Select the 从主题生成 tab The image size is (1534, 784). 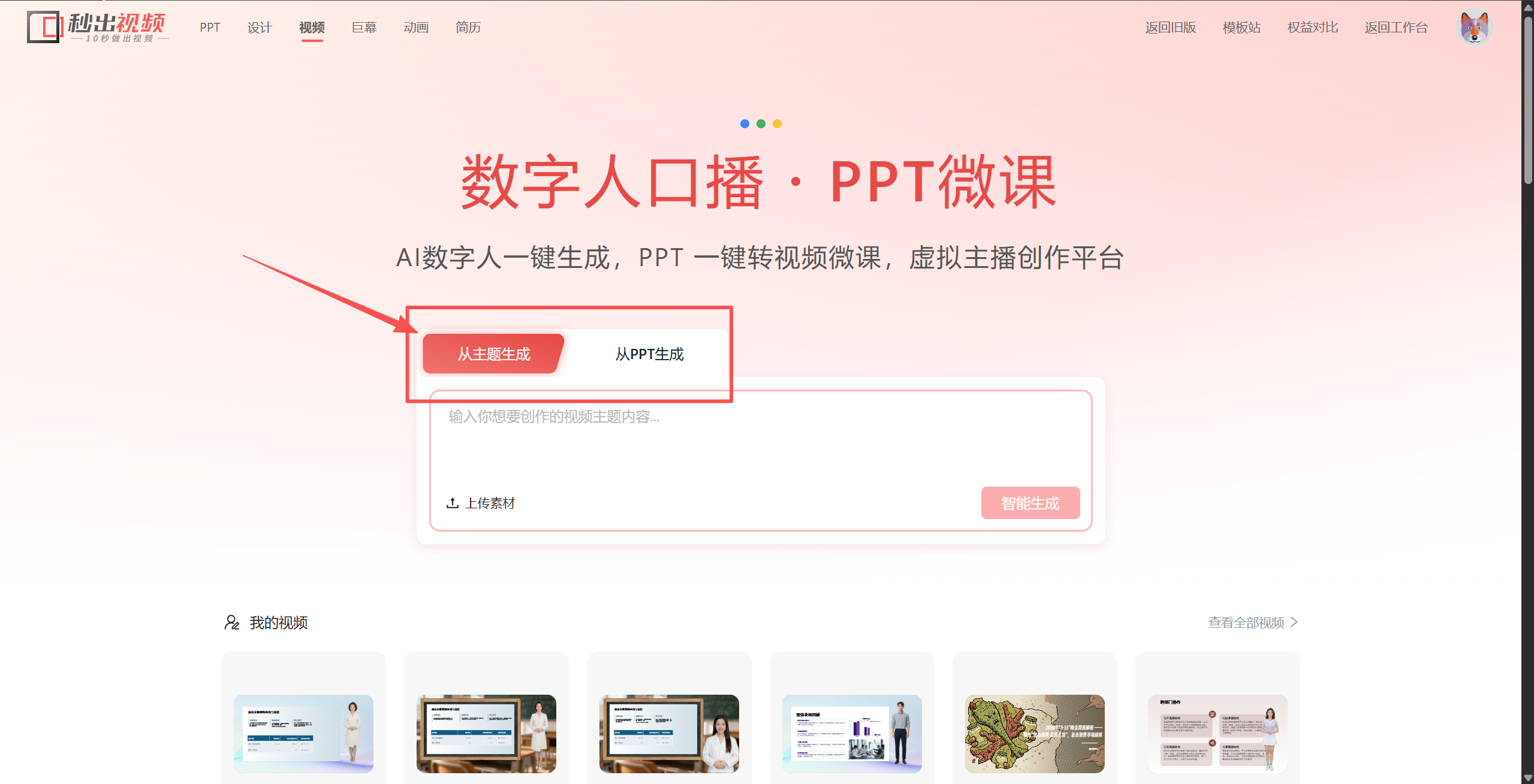(493, 354)
